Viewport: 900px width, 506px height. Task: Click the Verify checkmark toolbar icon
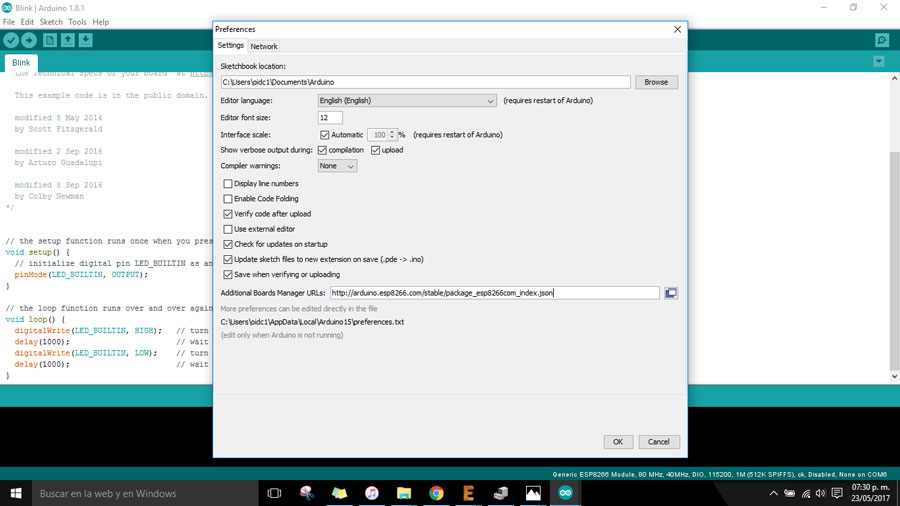[x=11, y=40]
